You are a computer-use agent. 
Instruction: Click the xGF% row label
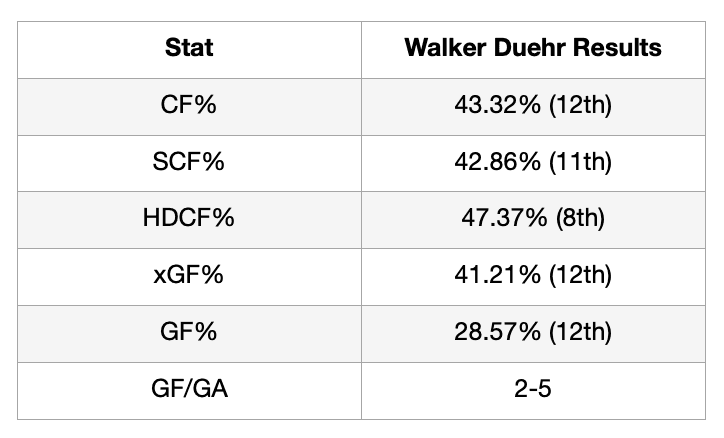point(188,273)
